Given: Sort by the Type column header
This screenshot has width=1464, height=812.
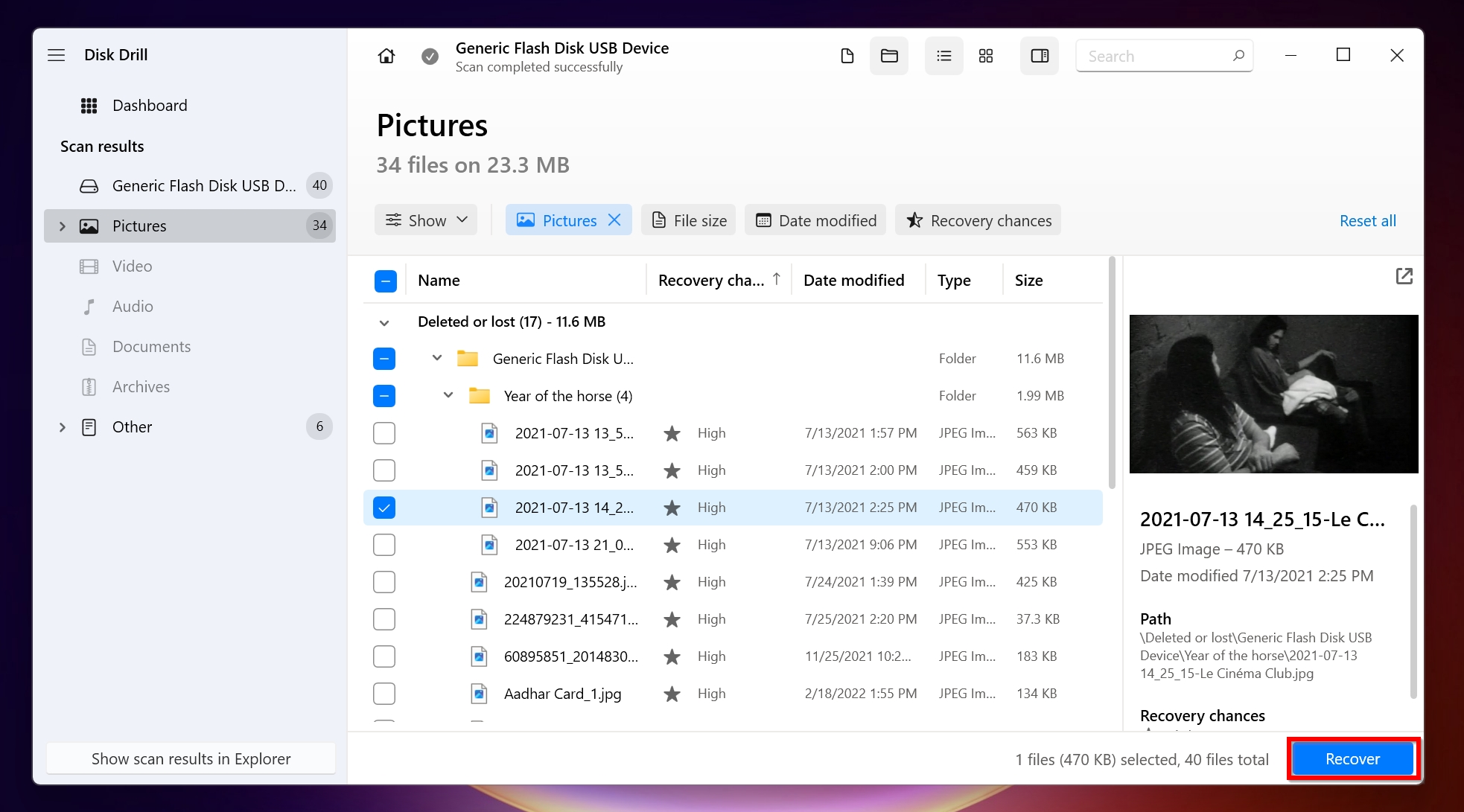Looking at the screenshot, I should click(954, 281).
